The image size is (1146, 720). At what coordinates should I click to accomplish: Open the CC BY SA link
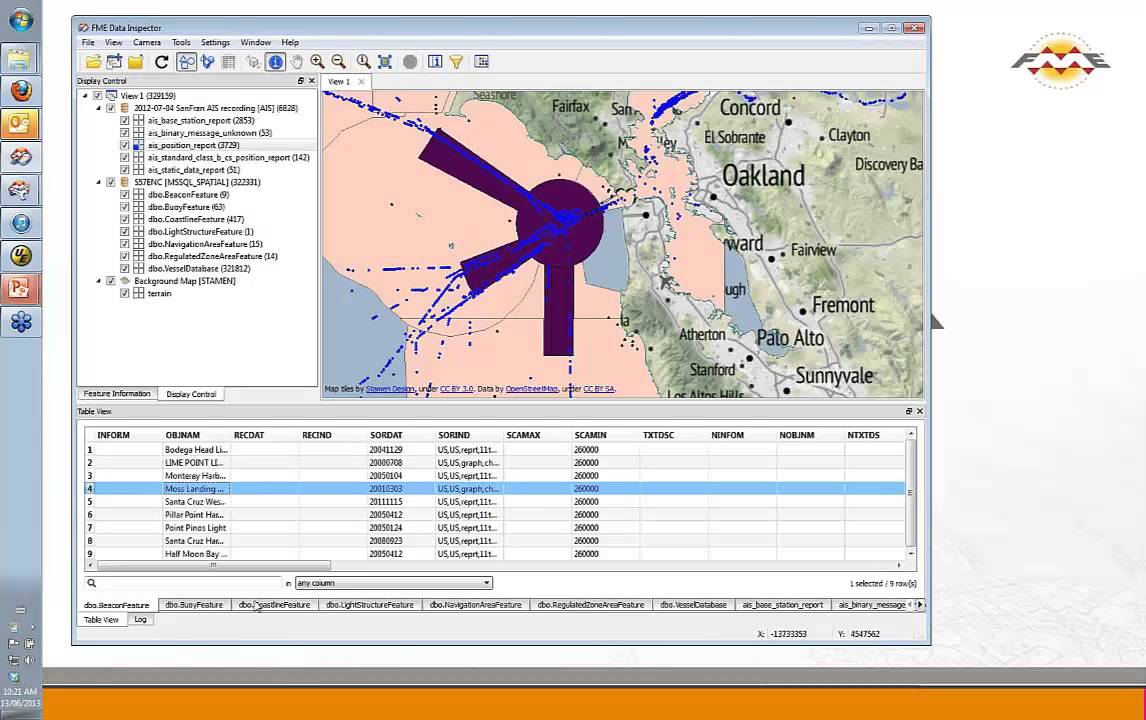click(599, 389)
